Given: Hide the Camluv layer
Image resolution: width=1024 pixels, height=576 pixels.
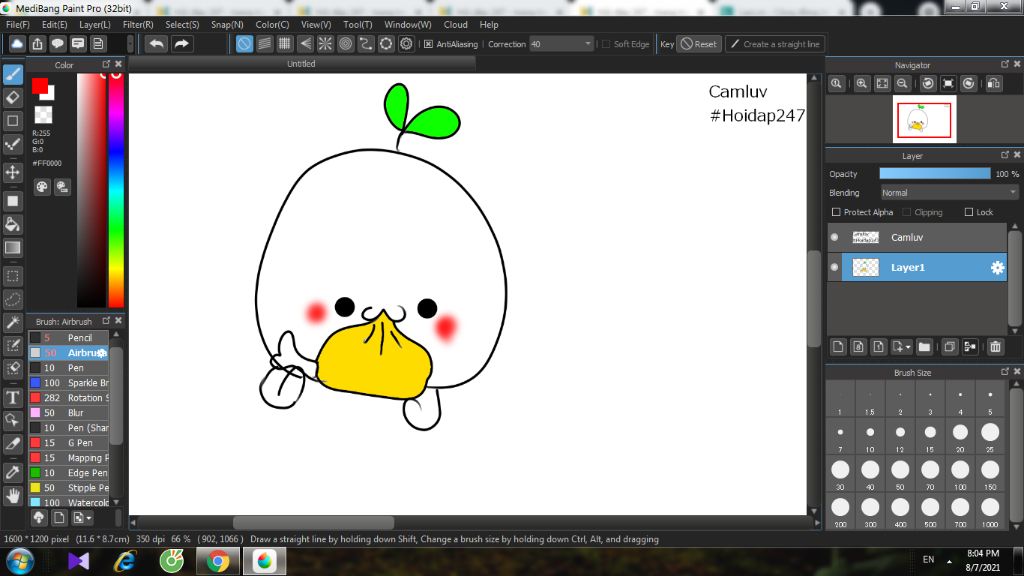Looking at the screenshot, I should (x=835, y=237).
